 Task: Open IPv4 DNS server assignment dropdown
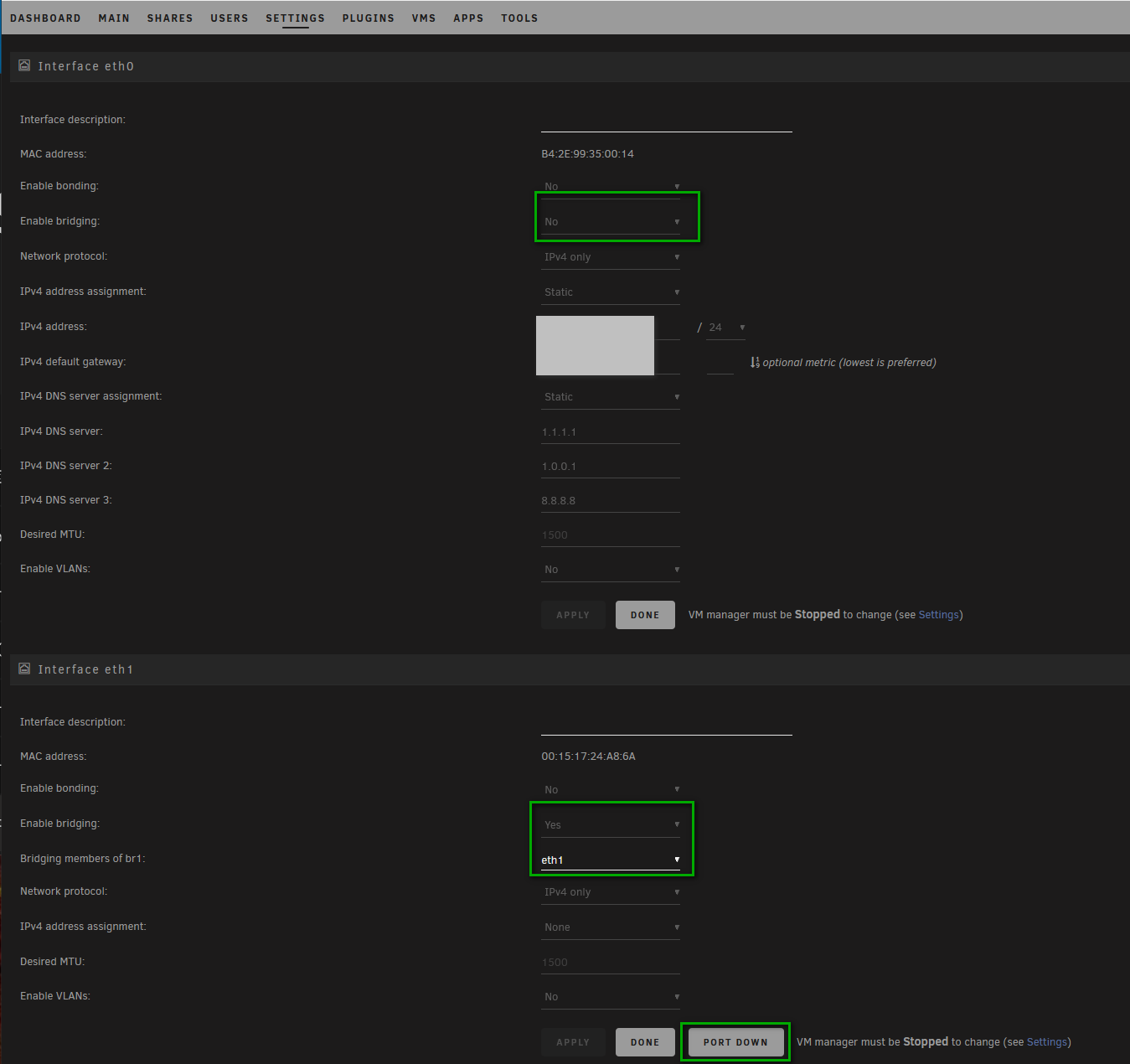click(x=611, y=397)
